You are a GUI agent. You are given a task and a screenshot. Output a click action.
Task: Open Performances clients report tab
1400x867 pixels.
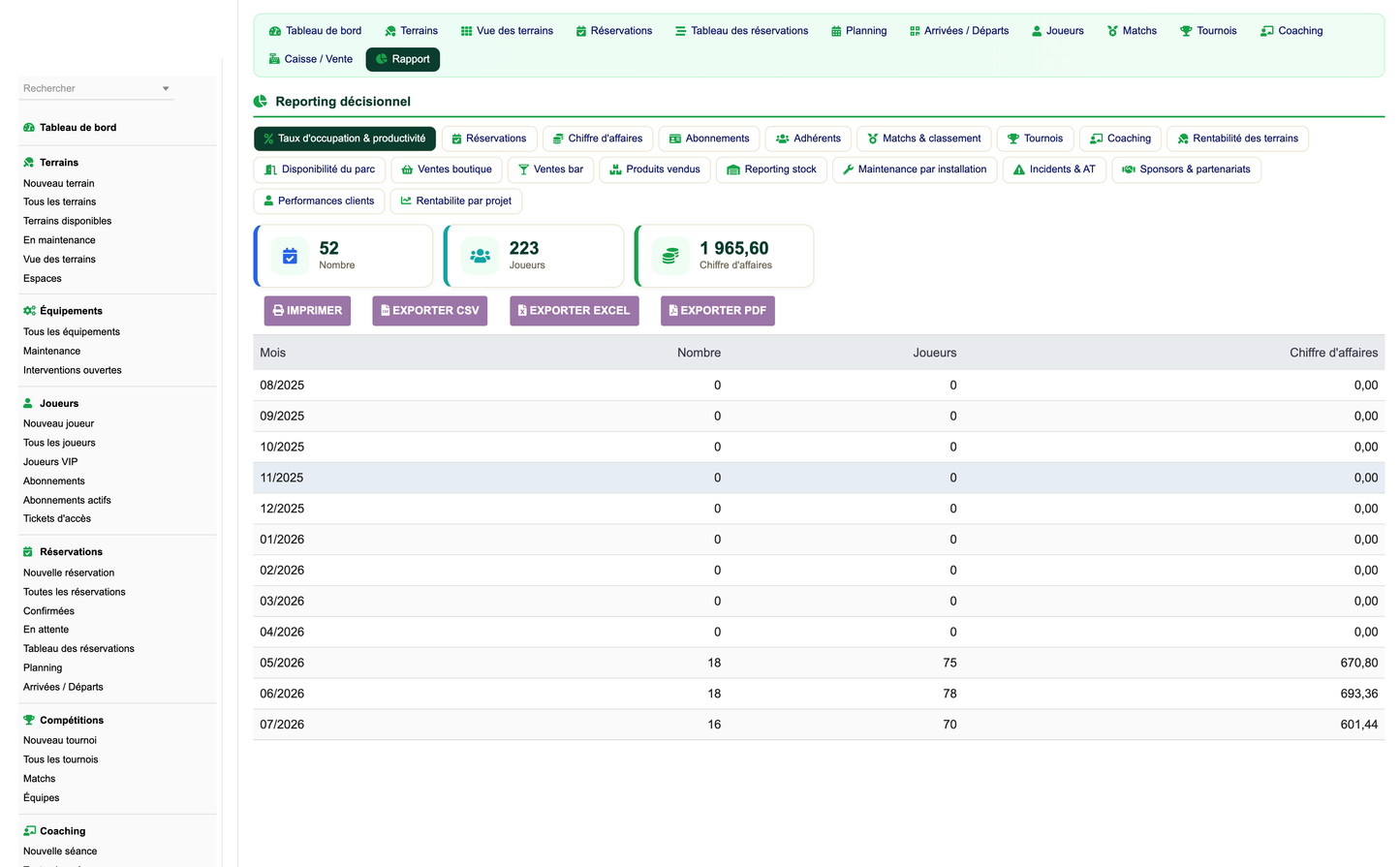click(319, 201)
